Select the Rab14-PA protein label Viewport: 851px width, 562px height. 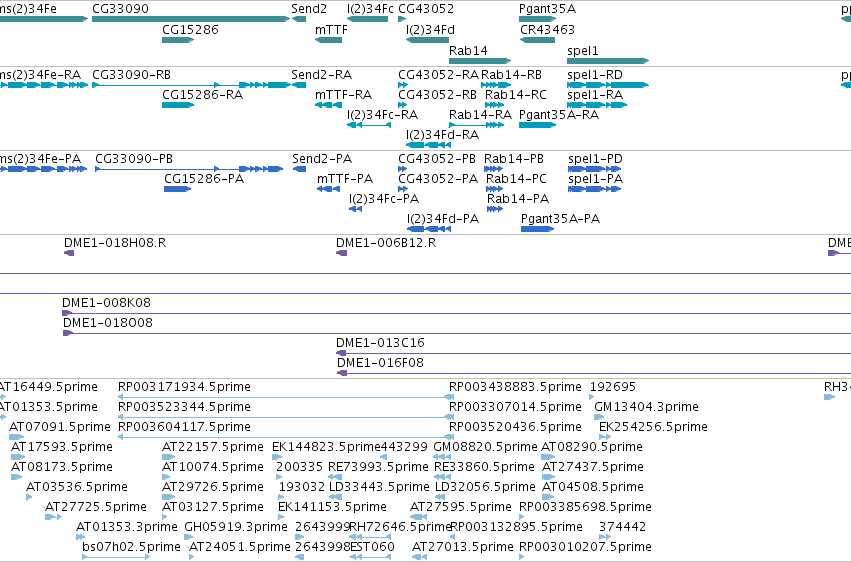pyautogui.click(x=518, y=199)
